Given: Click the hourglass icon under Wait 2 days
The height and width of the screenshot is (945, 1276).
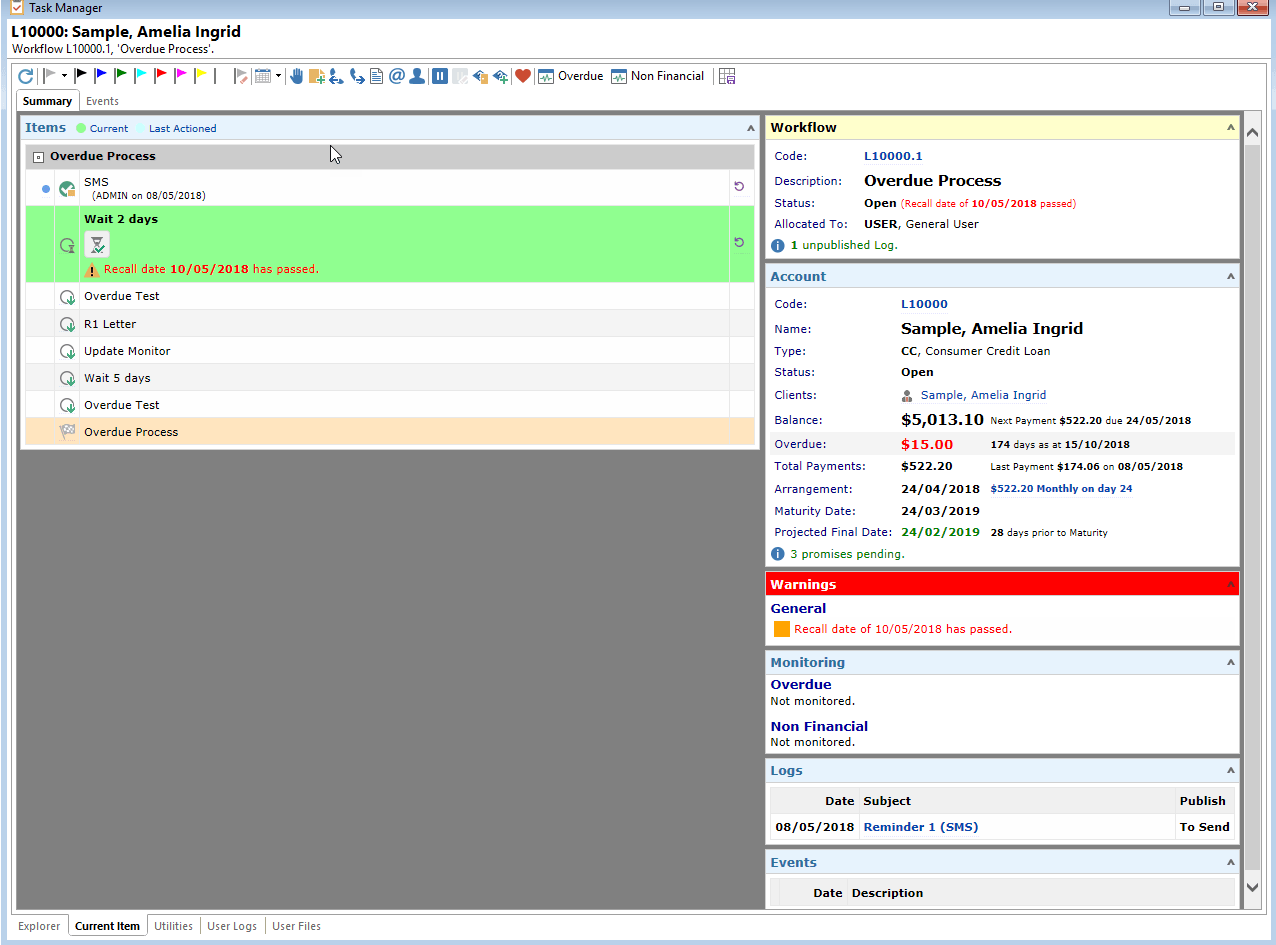Looking at the screenshot, I should pos(97,244).
